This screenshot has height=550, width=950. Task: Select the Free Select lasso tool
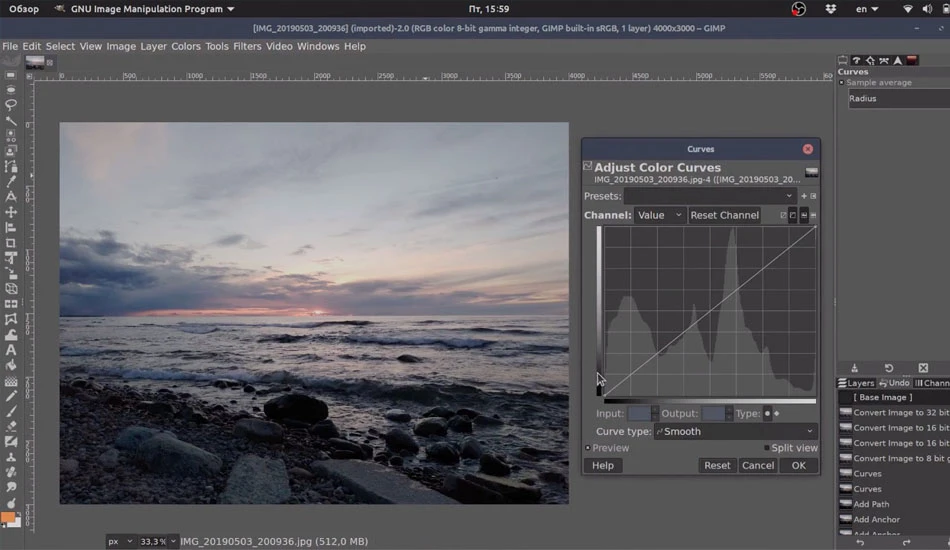[x=11, y=105]
